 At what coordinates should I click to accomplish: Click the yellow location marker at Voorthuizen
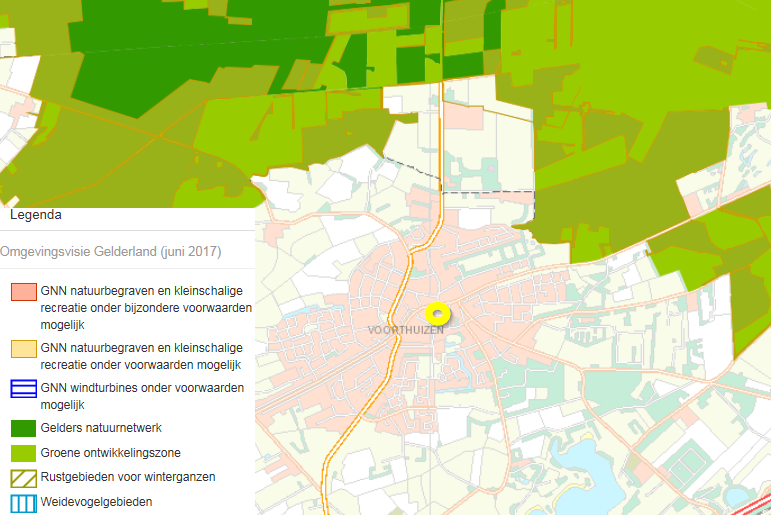pos(437,313)
